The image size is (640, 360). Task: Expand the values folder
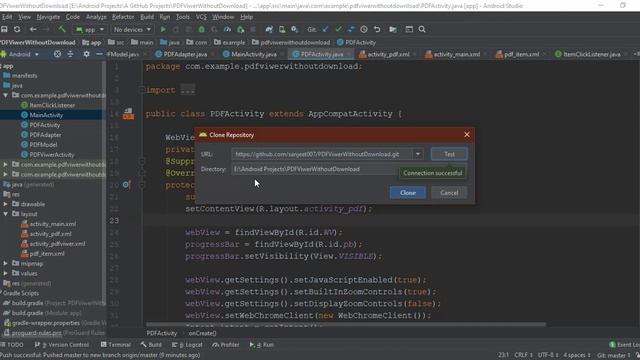pyautogui.click(x=5, y=273)
